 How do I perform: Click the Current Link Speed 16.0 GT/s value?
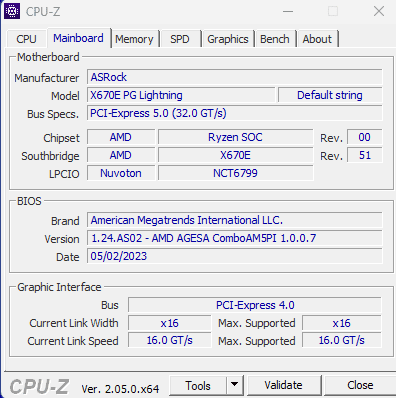tap(169, 340)
